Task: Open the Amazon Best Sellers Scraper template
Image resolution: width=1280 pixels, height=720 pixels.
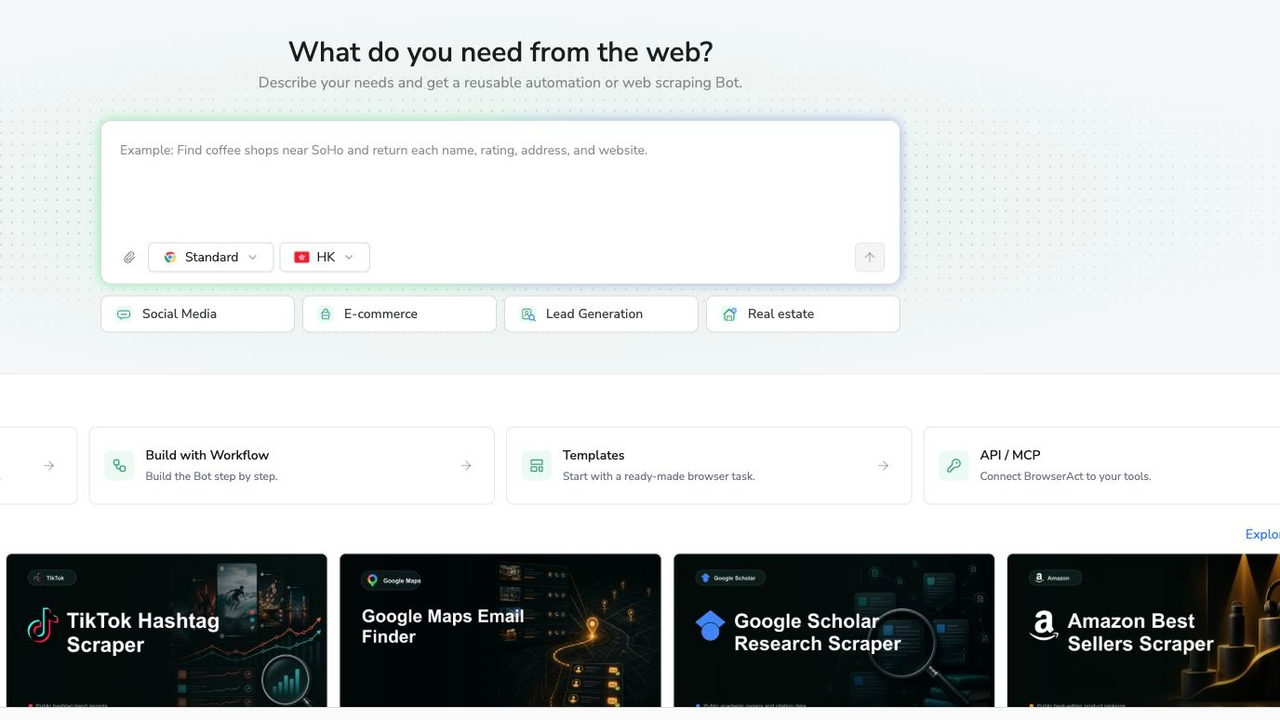Action: pos(1143,630)
